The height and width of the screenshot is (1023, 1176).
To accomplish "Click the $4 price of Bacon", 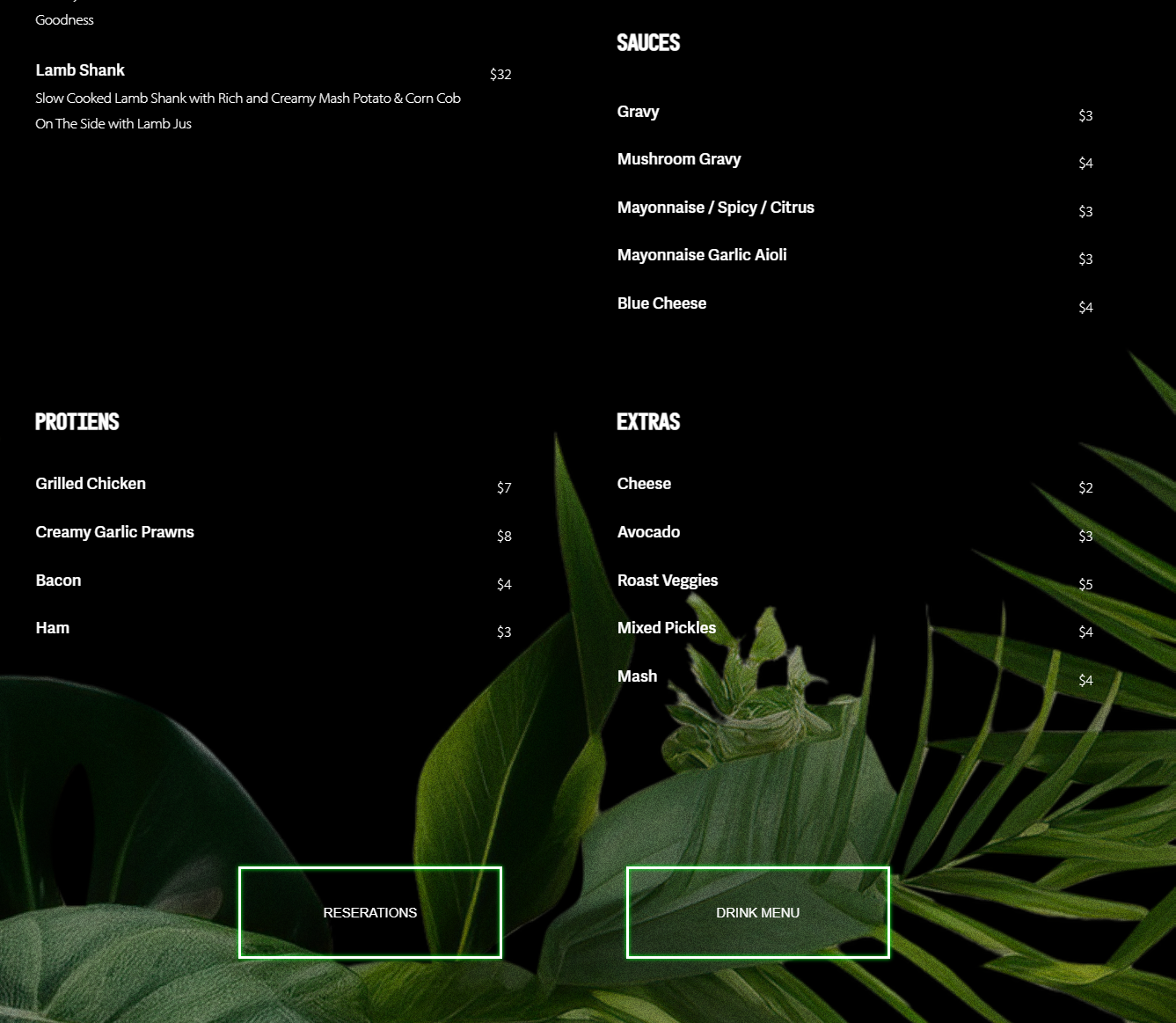I will (504, 585).
